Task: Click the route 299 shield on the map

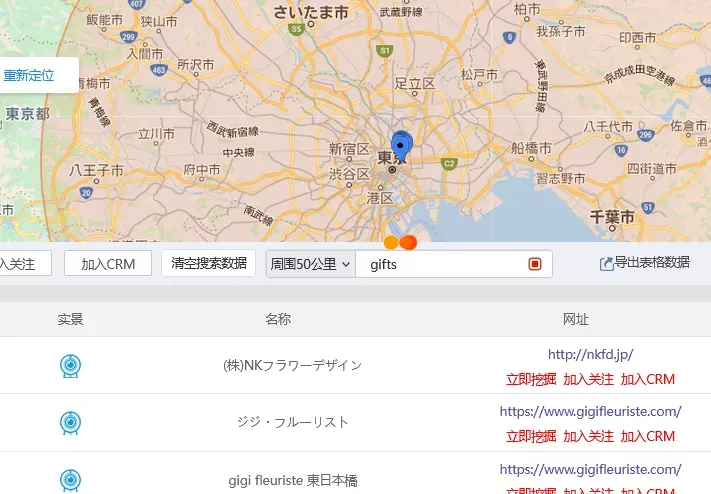Action: [x=128, y=37]
